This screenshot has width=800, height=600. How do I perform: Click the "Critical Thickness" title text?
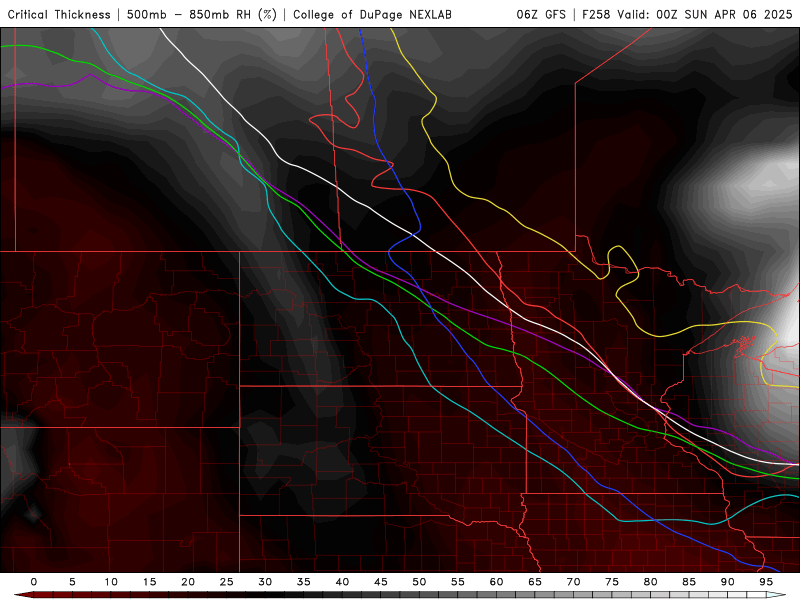tap(59, 14)
